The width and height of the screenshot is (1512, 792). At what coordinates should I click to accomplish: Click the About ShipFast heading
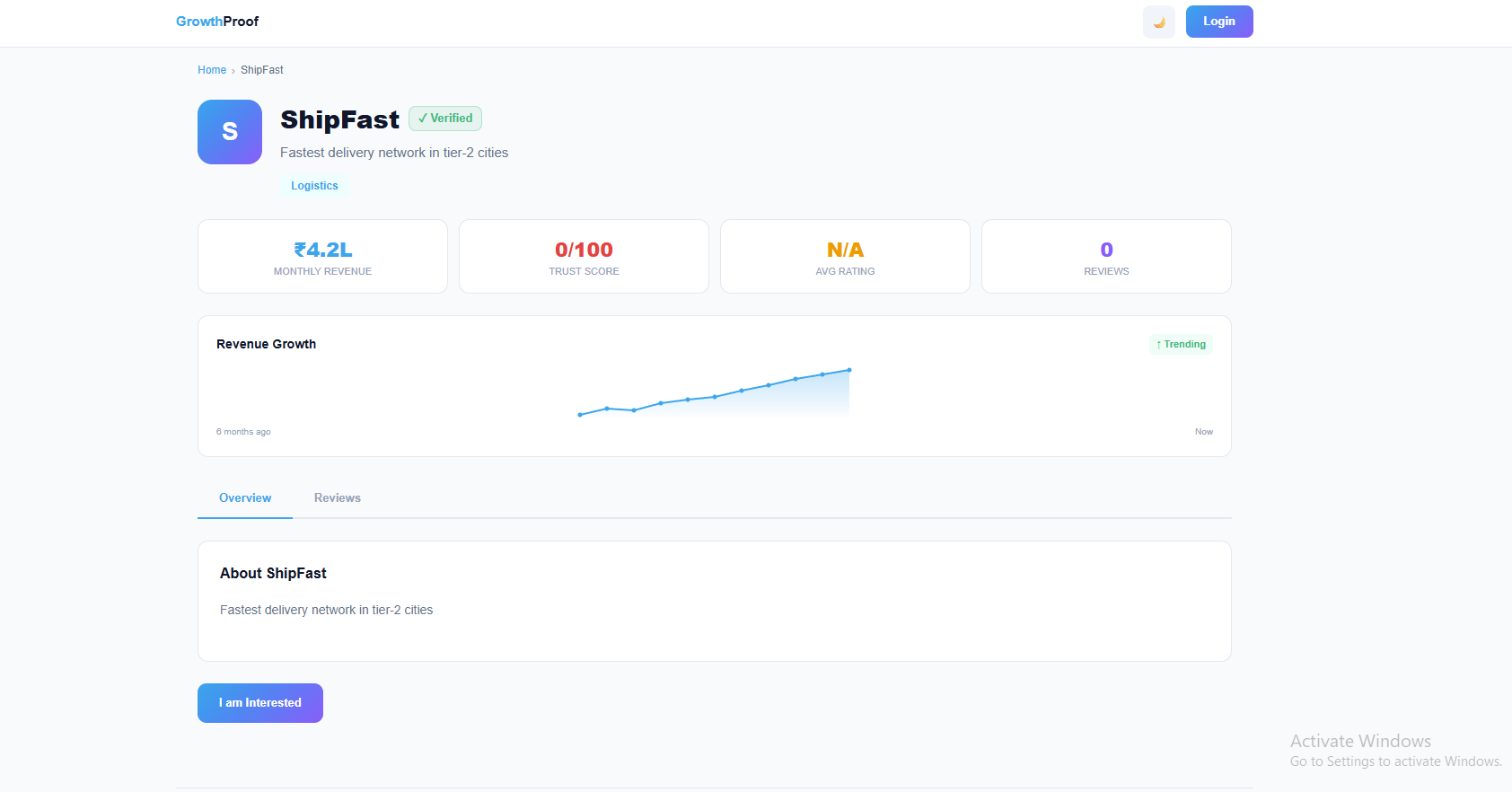(273, 573)
